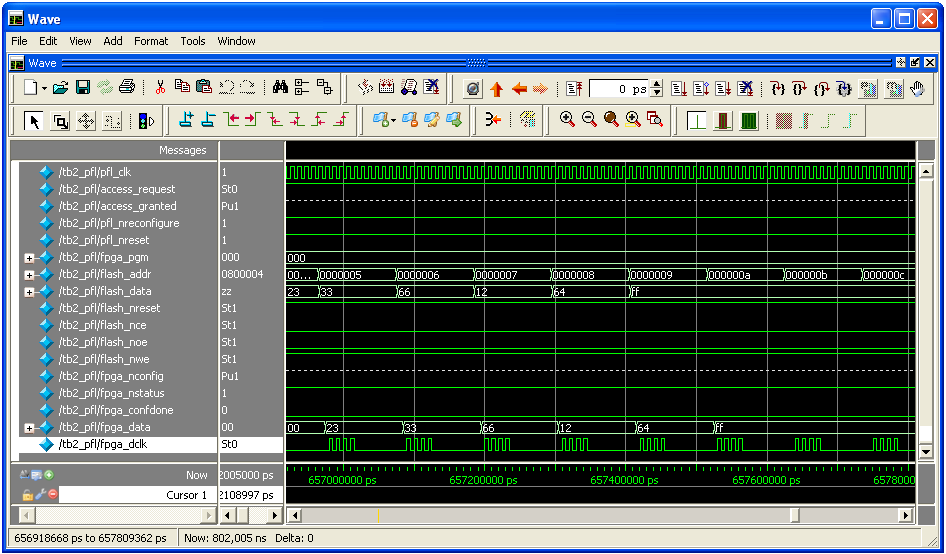Click the orange up arrow icon
Screen dimensions: 946x554
coord(497,88)
